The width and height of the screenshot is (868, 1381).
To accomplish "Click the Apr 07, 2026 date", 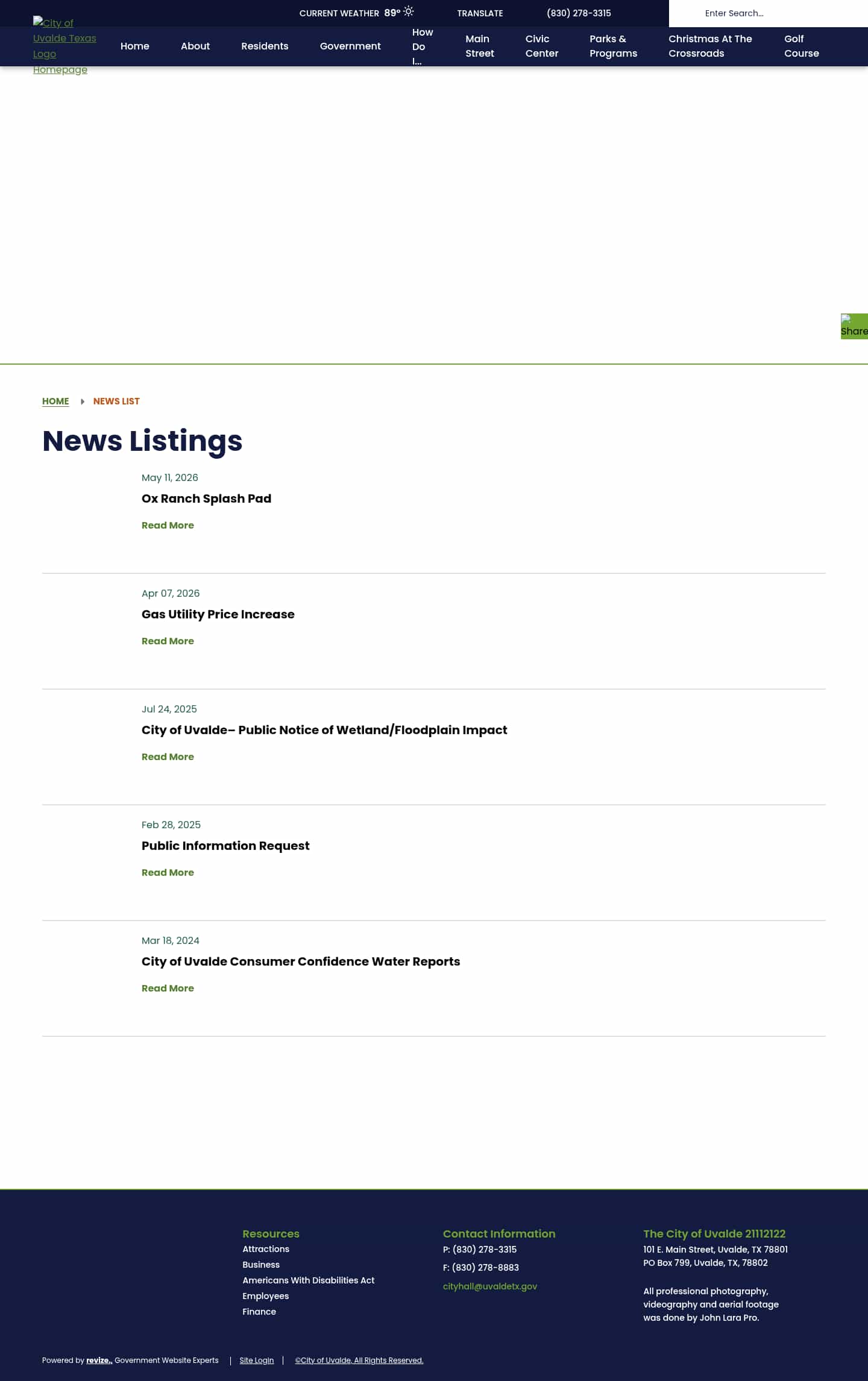I will [171, 593].
